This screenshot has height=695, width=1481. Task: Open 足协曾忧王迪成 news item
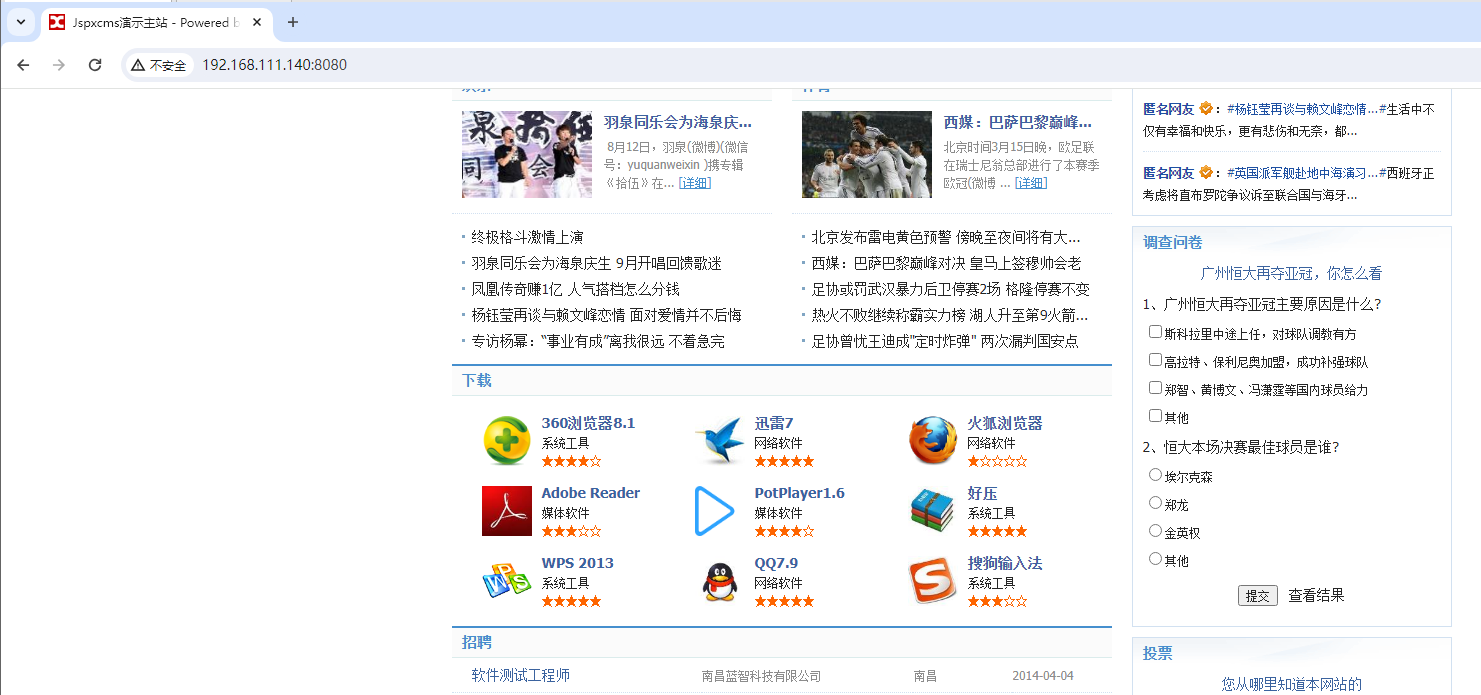[x=945, y=341]
